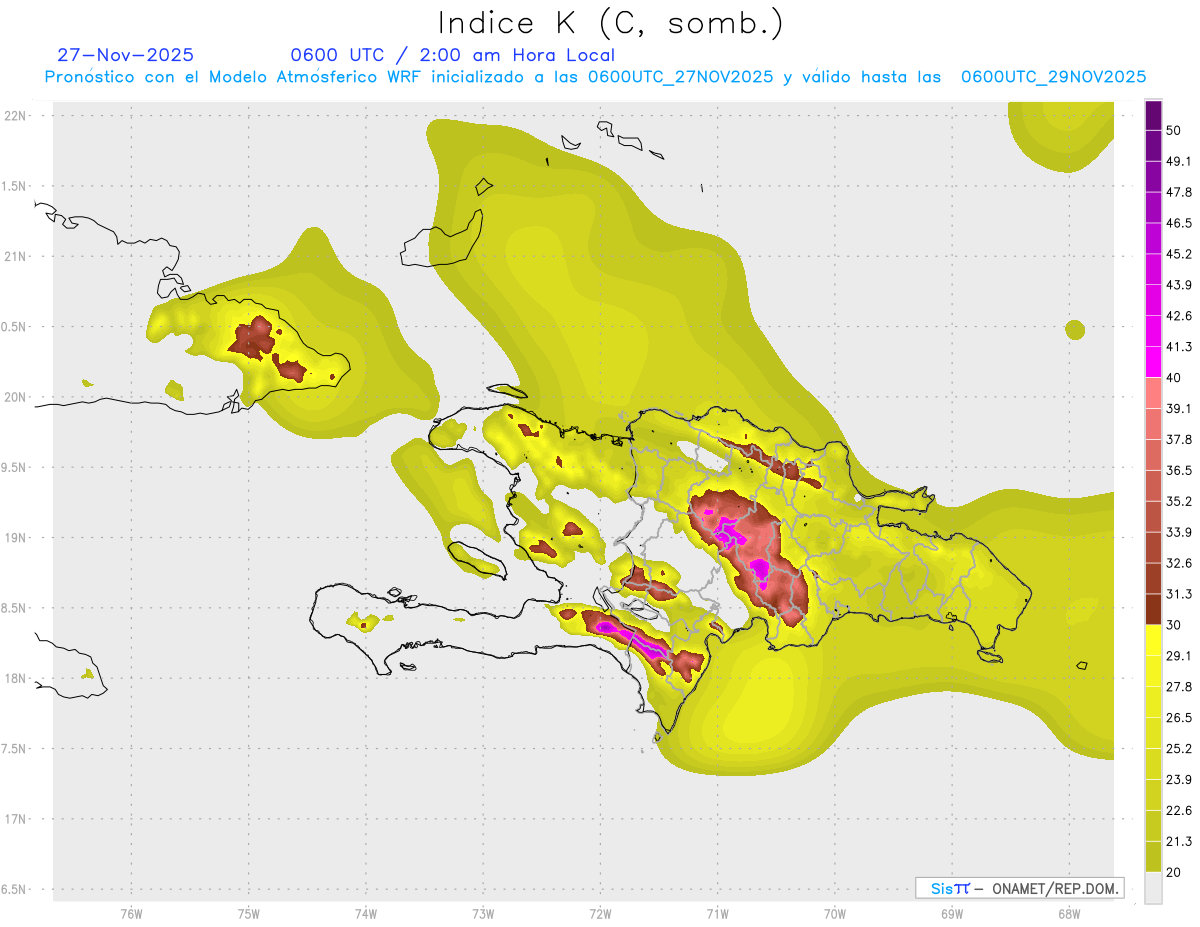Click the map title 'Indice K (C, somb.)'

point(610,23)
